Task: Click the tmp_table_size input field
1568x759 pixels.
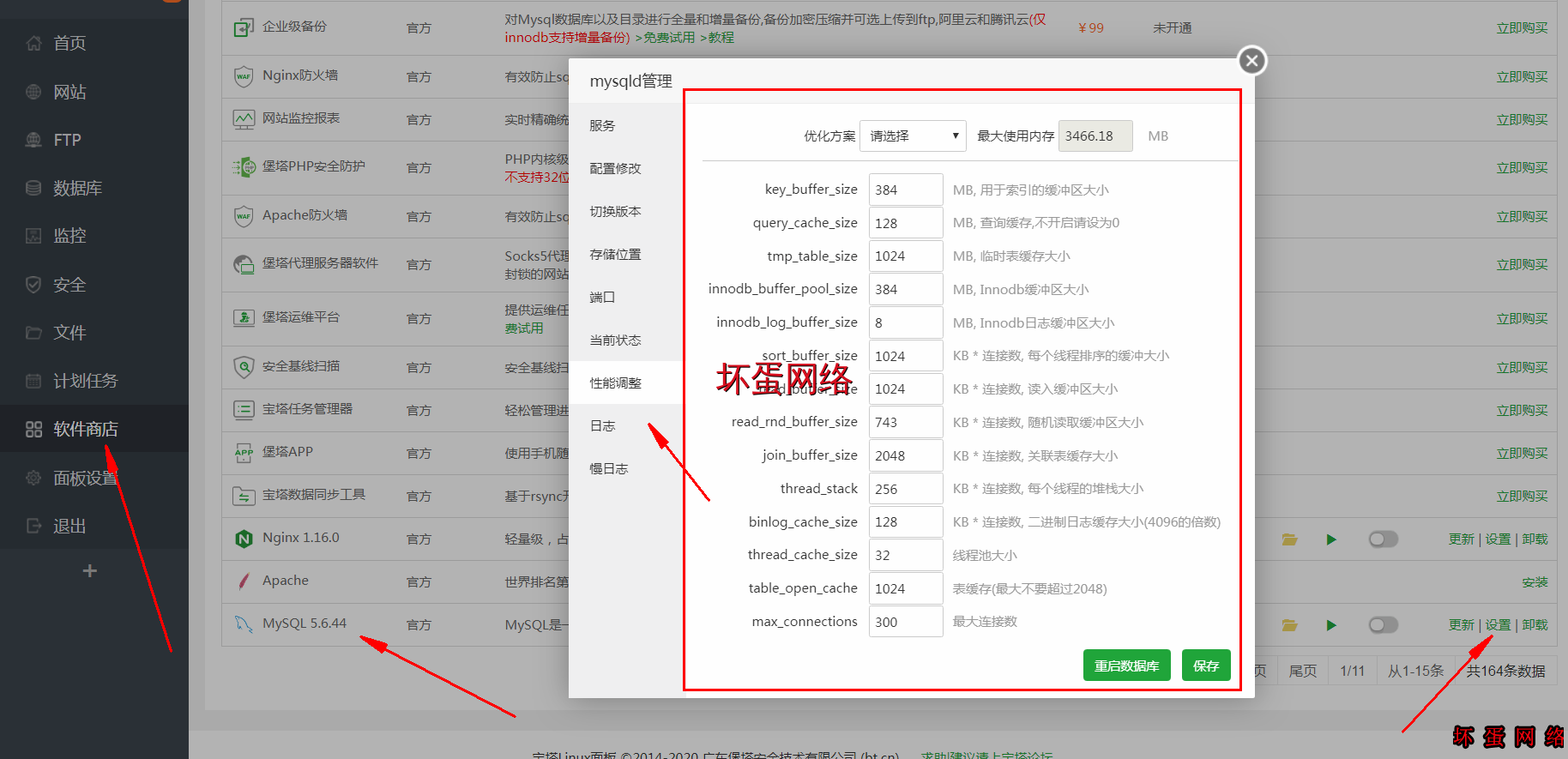Action: point(906,256)
